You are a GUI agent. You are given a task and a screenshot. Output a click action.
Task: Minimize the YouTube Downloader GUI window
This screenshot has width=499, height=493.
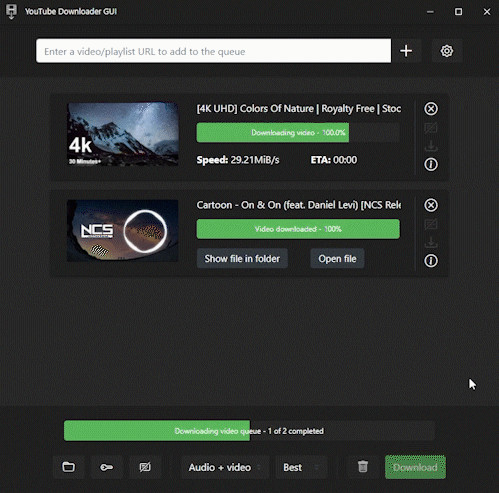click(430, 12)
